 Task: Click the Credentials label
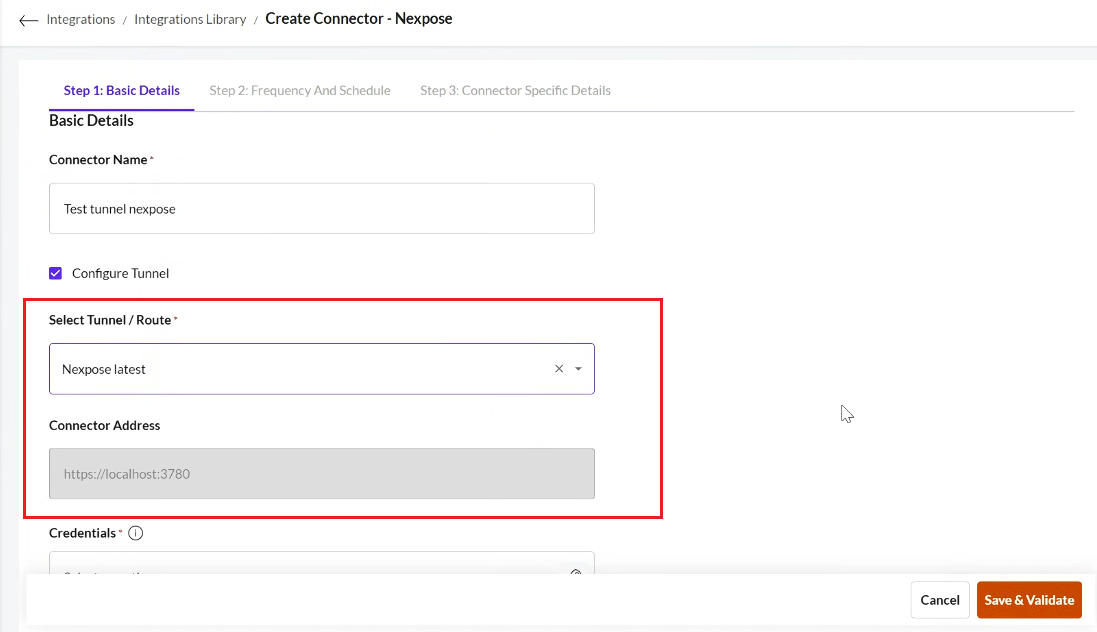tap(82, 533)
